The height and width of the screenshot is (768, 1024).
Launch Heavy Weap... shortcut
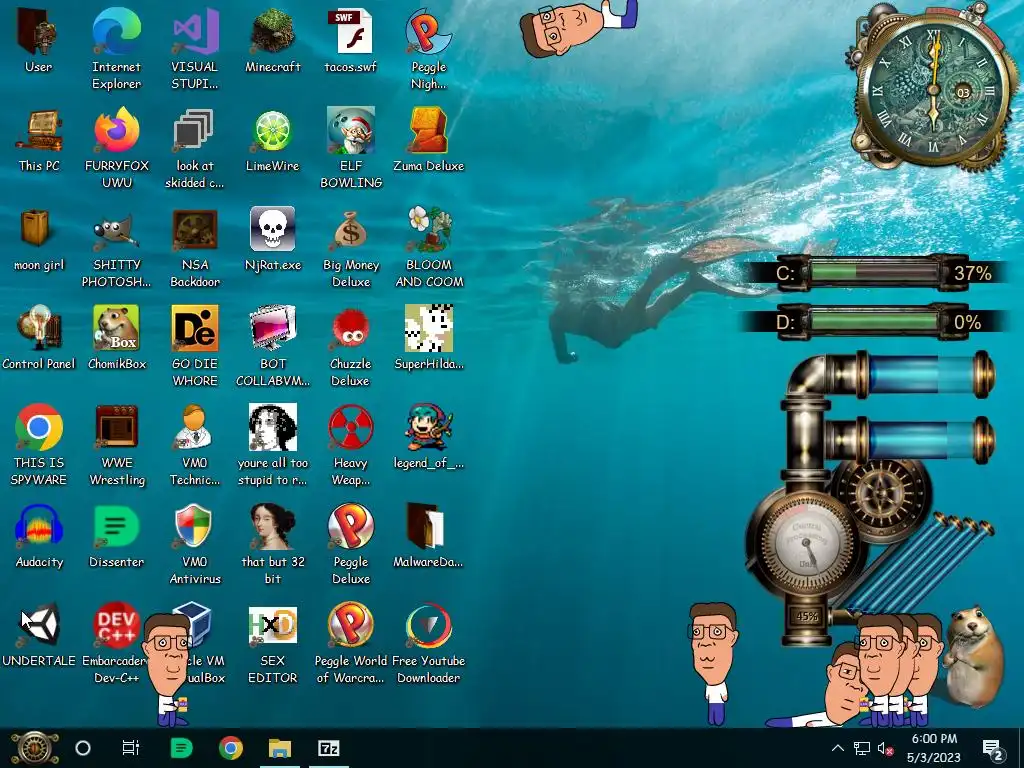350,446
